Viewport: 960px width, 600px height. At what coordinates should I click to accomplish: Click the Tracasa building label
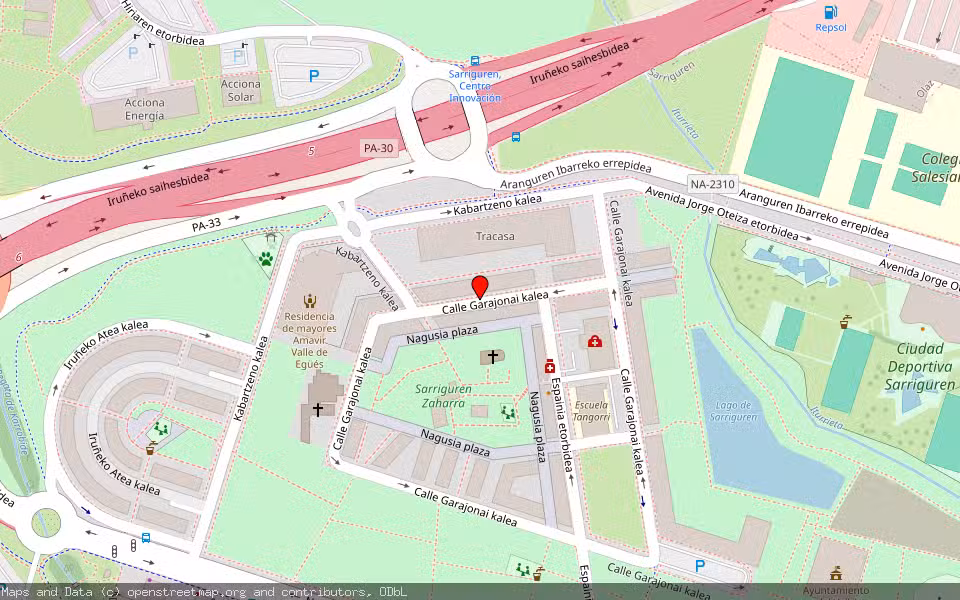496,236
